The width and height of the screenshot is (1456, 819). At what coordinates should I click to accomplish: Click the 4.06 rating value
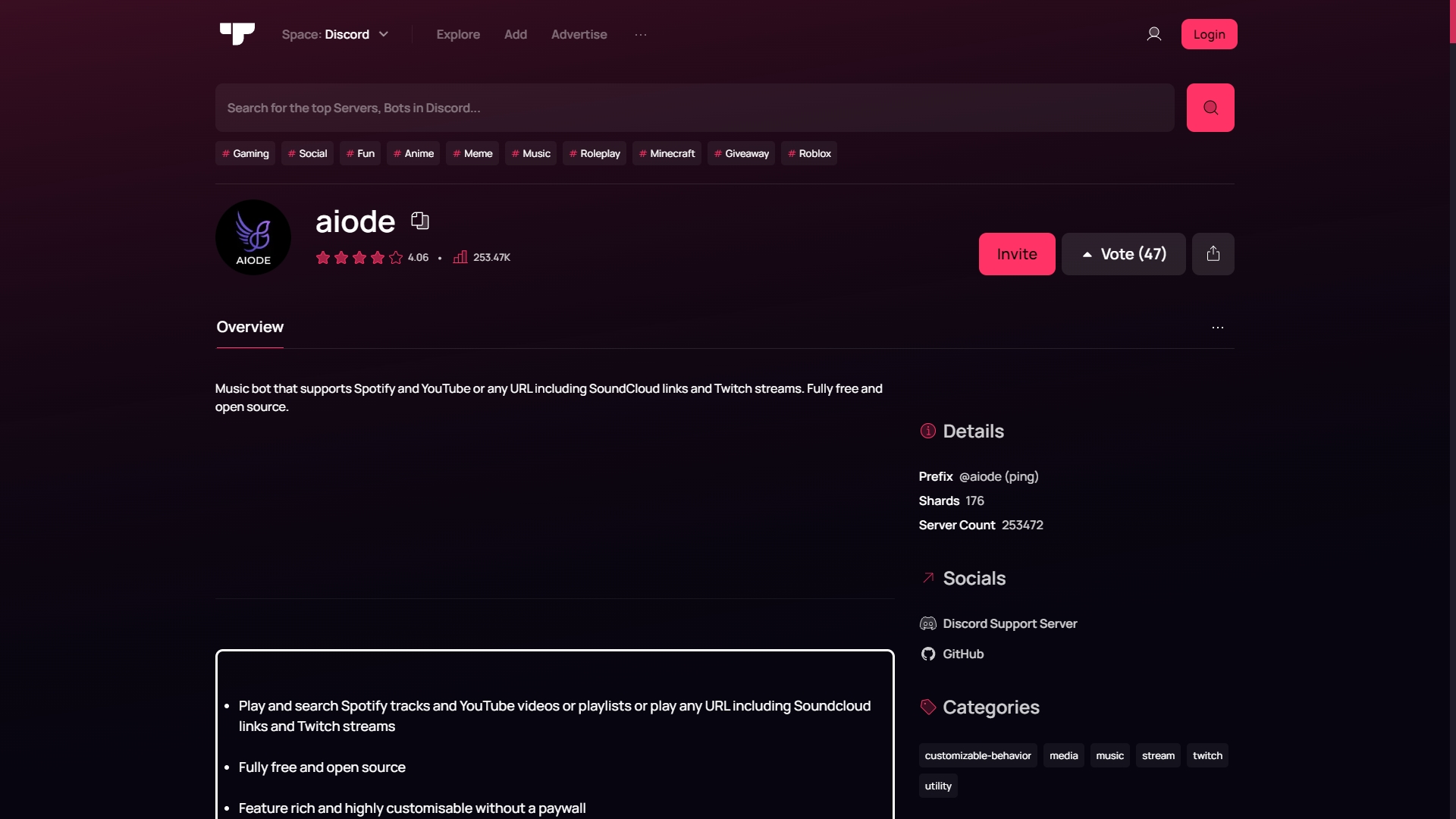[418, 258]
